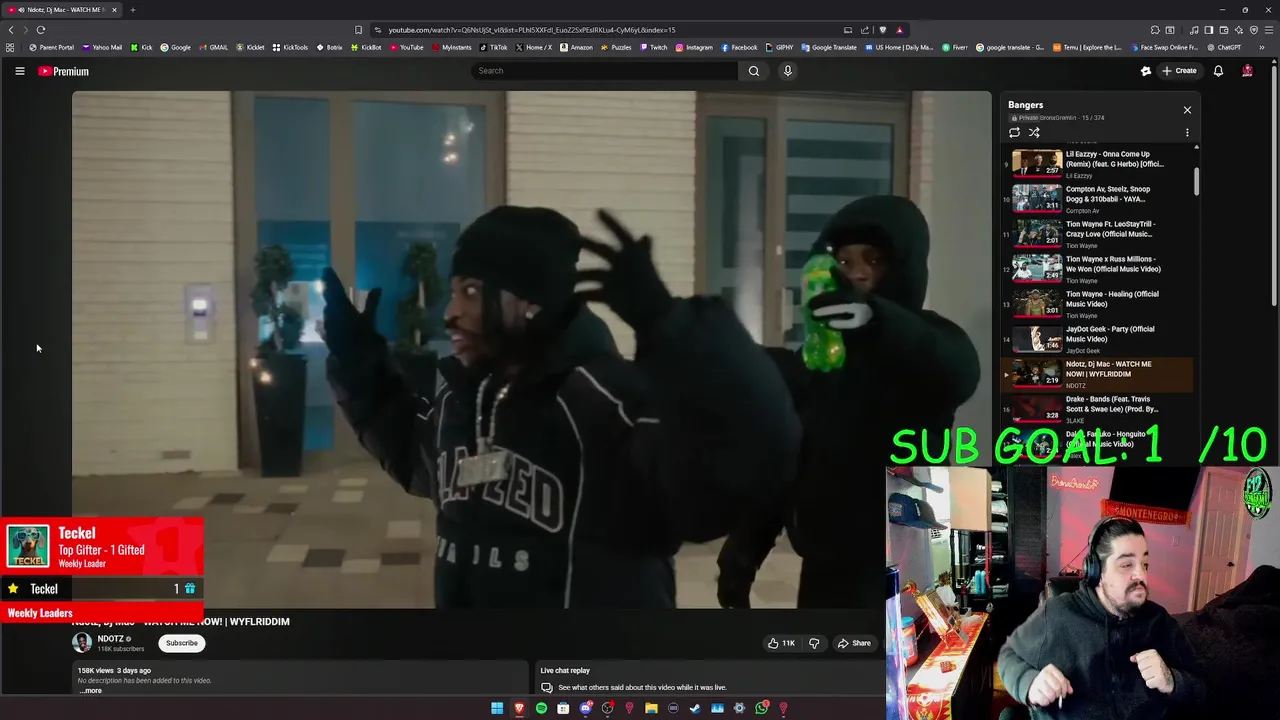
Task: Open Windows Start menu
Action: (497, 708)
